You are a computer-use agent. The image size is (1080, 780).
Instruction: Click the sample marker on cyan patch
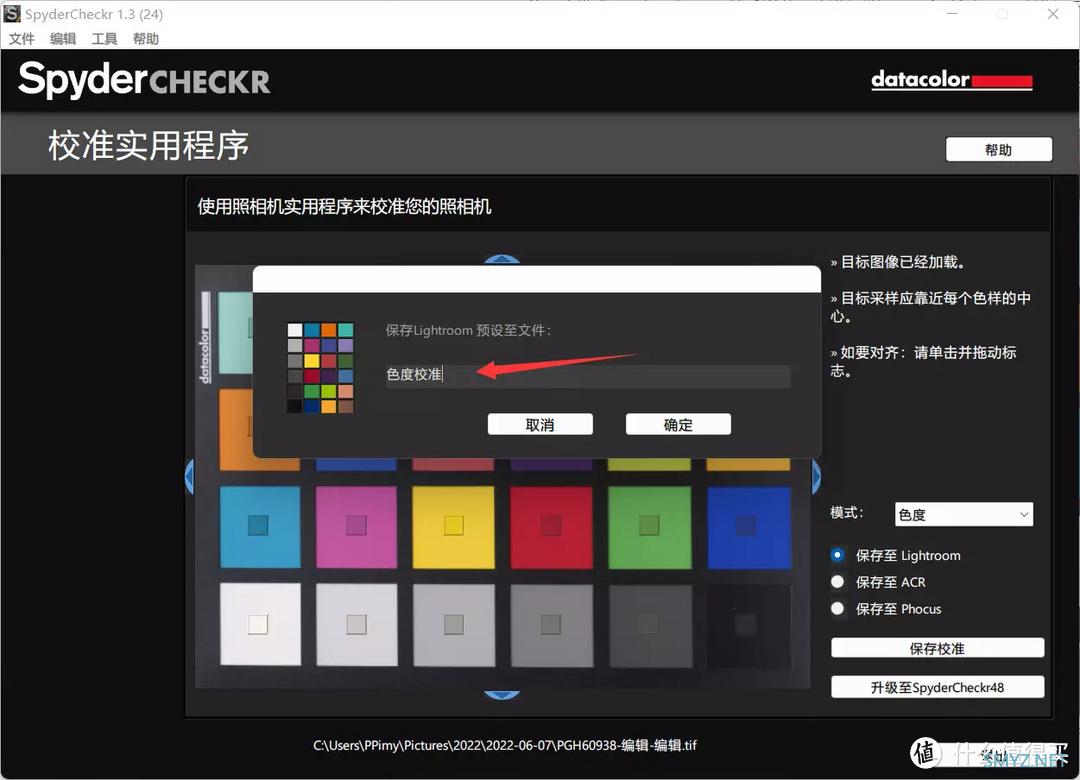point(258,525)
